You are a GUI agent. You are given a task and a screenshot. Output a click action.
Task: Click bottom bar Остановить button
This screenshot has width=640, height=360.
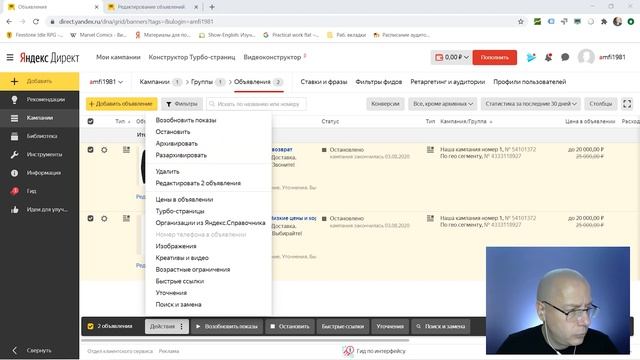pos(290,327)
